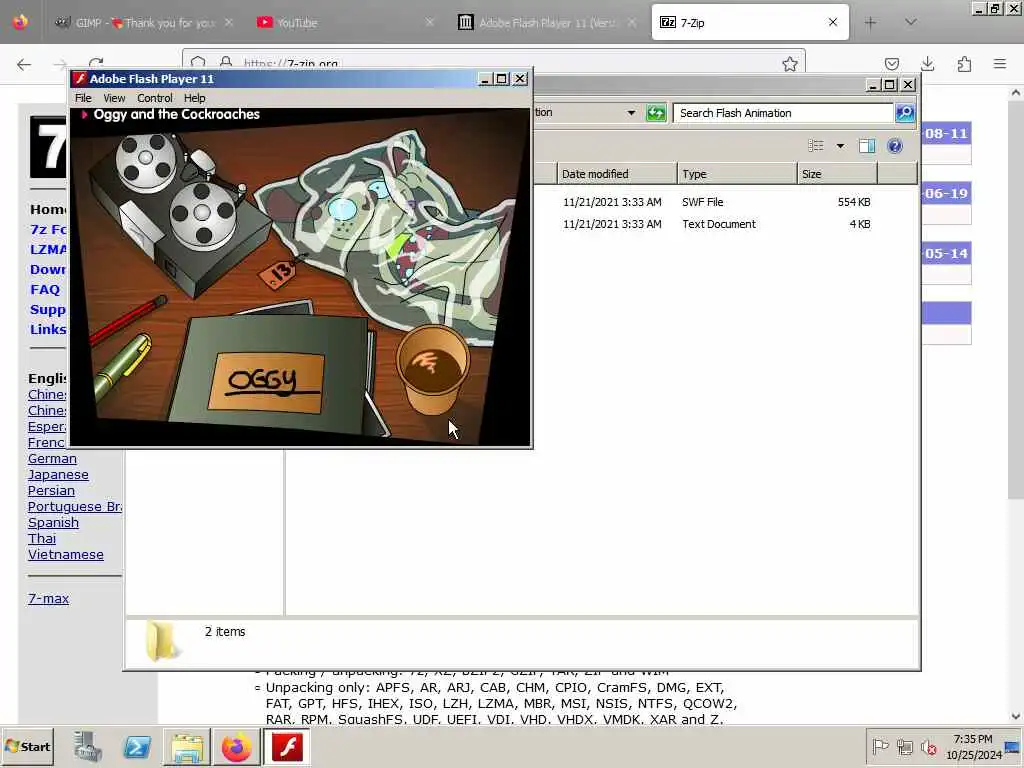Image resolution: width=1024 pixels, height=768 pixels.
Task: Switch to the GIMP browser tab
Action: (144, 23)
